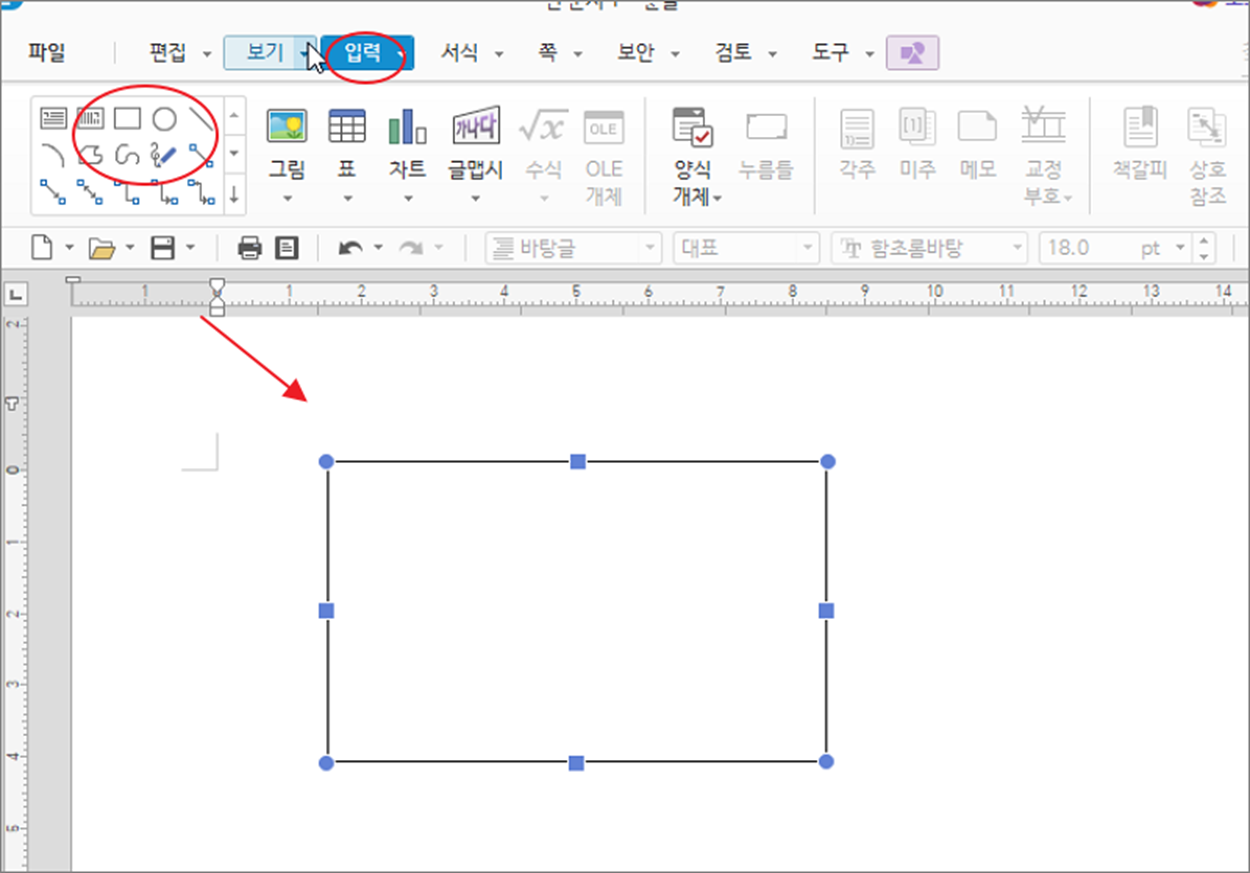The width and height of the screenshot is (1250, 873).
Task: Click the save disk icon
Action: click(x=162, y=247)
